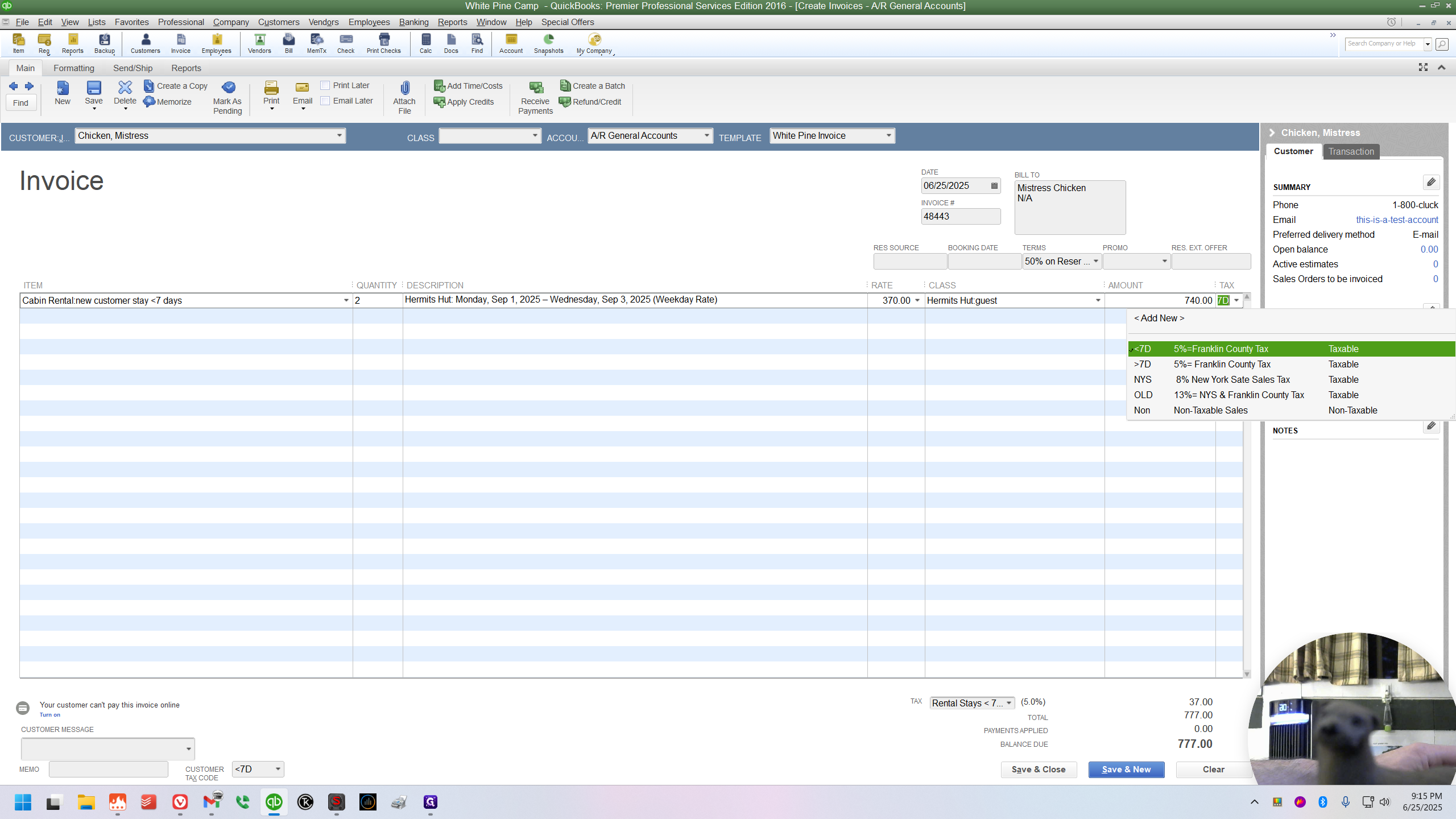Open A/R General Accounts dropdown
1456x819 pixels.
point(706,135)
